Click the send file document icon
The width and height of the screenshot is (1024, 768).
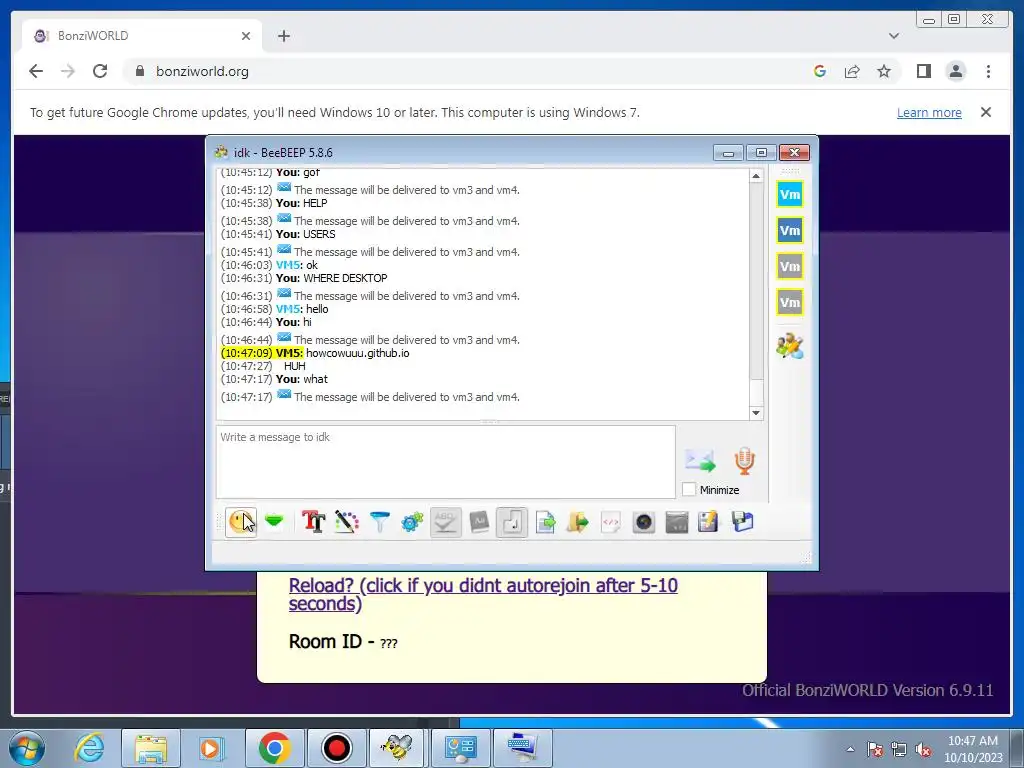tap(545, 522)
